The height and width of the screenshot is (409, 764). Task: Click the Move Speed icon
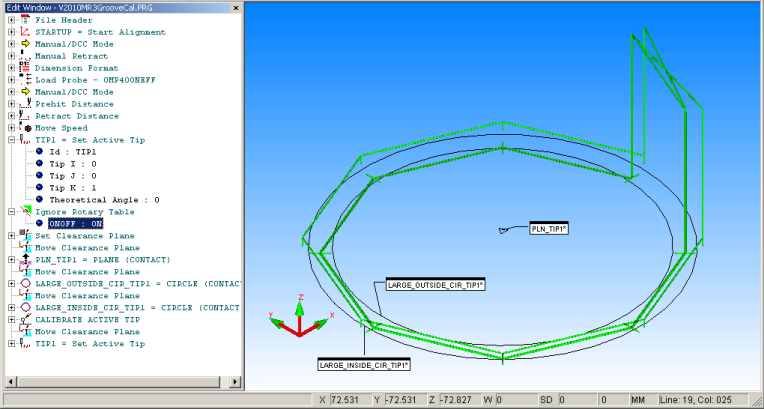tap(25, 128)
